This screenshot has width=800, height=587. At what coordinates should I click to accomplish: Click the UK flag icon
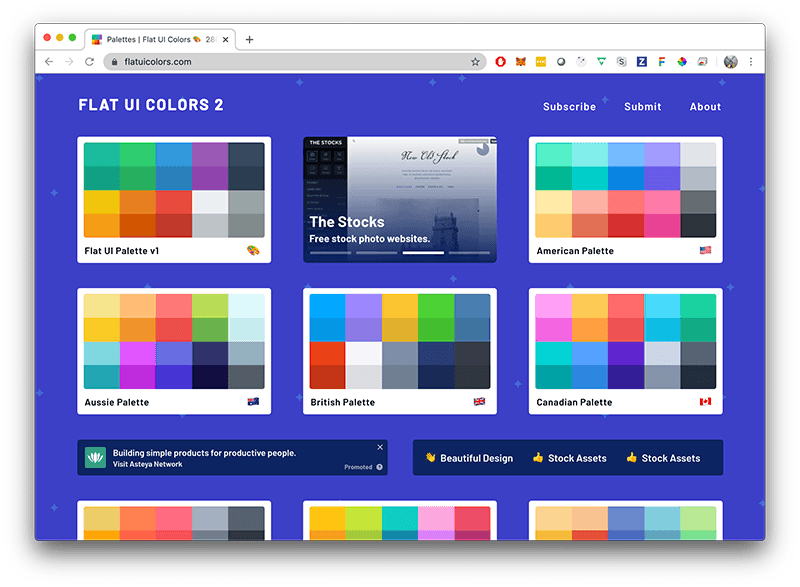tap(480, 401)
